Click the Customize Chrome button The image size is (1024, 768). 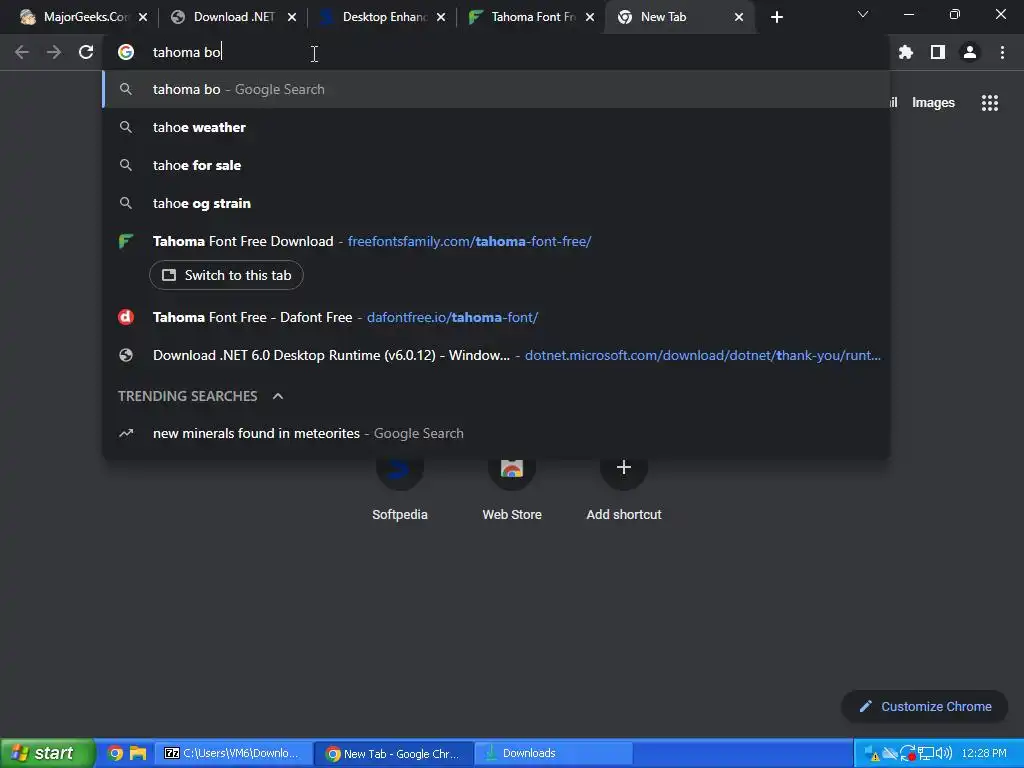[925, 707]
